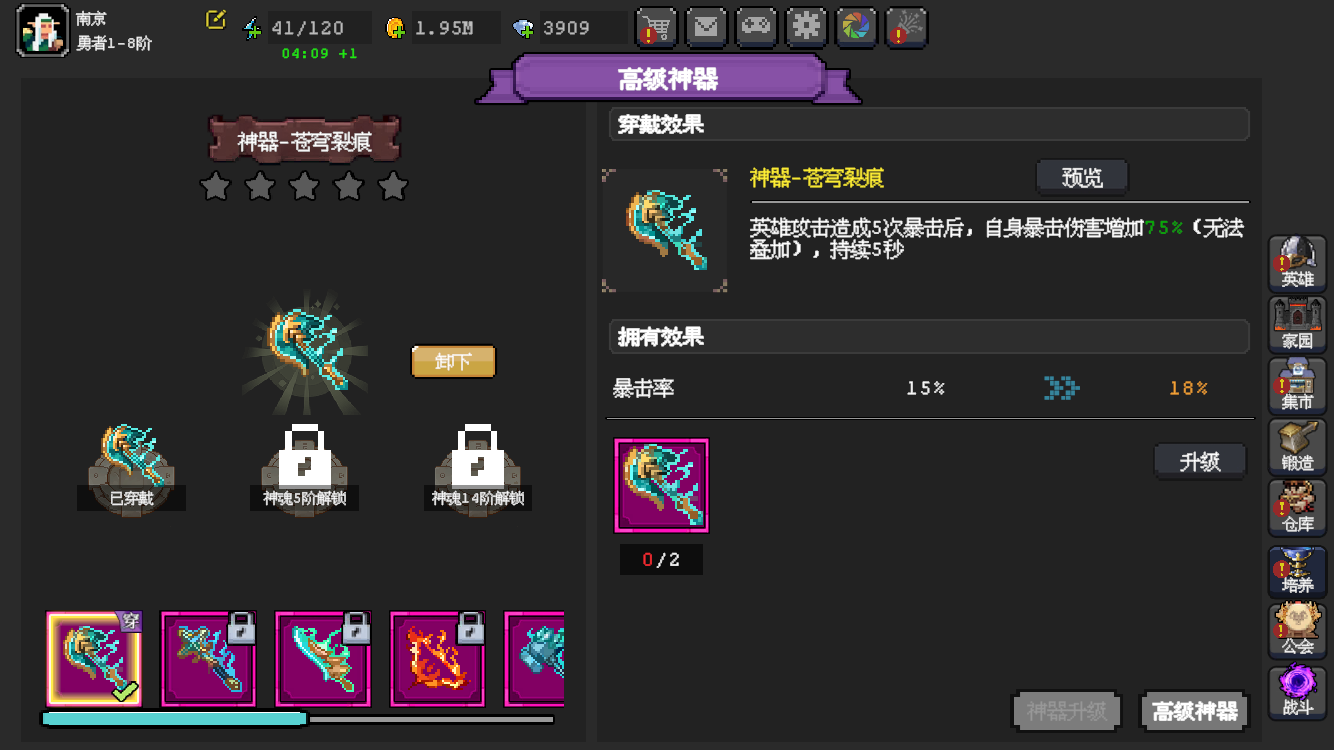
Task: Select the locked flame artifact thumbnail
Action: coord(437,658)
